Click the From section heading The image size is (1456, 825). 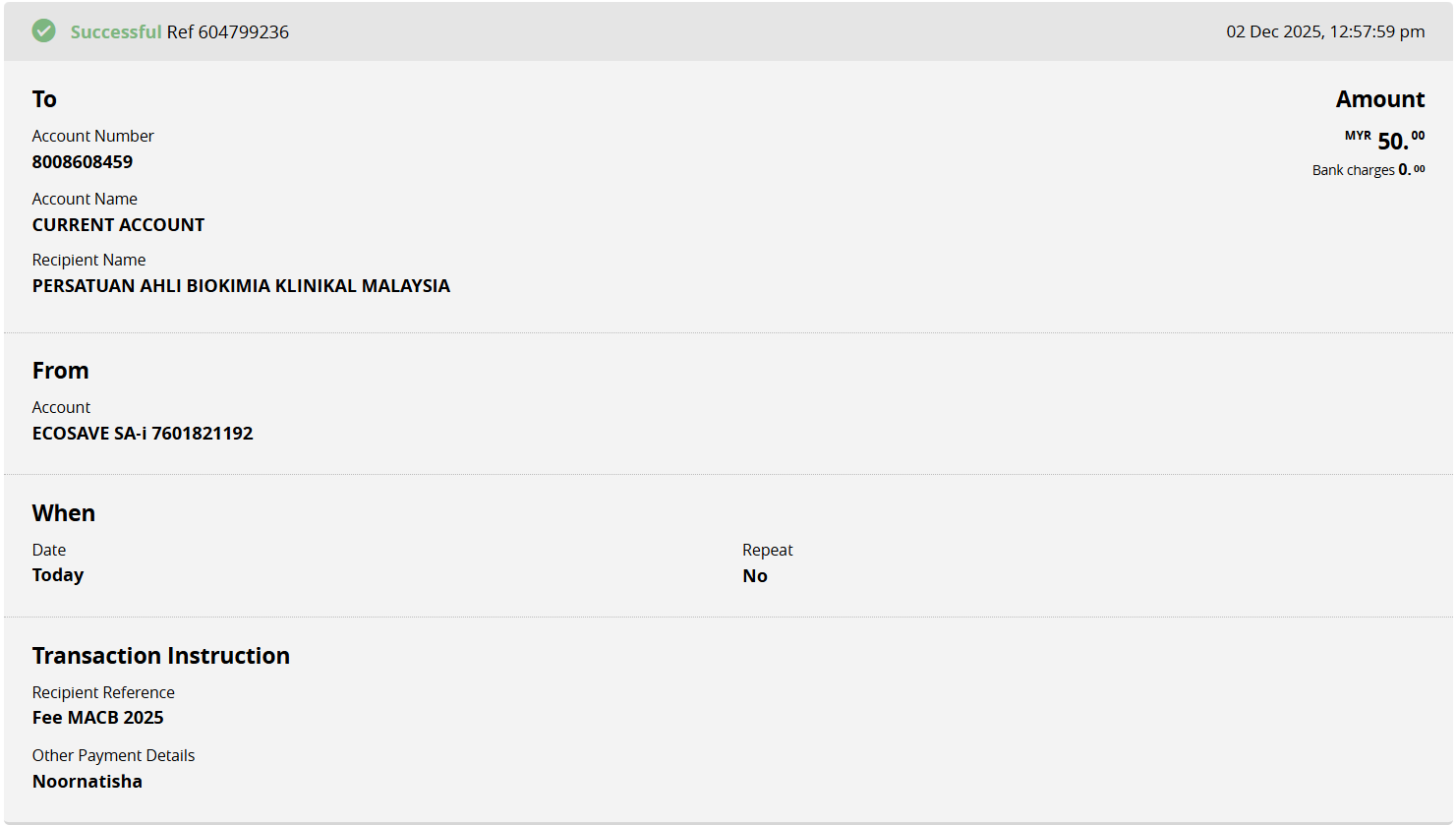(x=61, y=371)
